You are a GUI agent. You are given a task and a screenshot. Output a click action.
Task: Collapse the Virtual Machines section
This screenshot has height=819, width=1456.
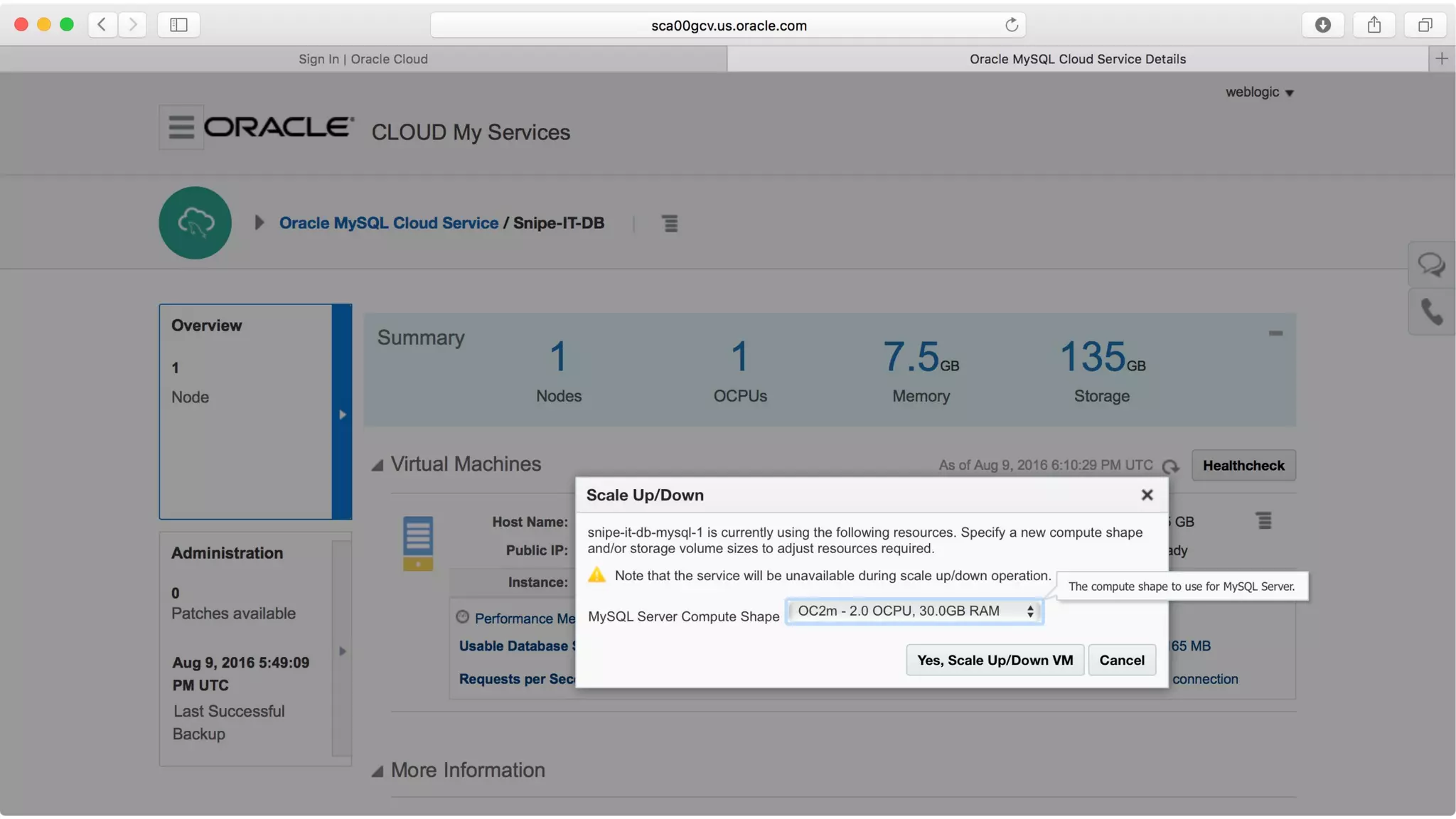point(378,466)
